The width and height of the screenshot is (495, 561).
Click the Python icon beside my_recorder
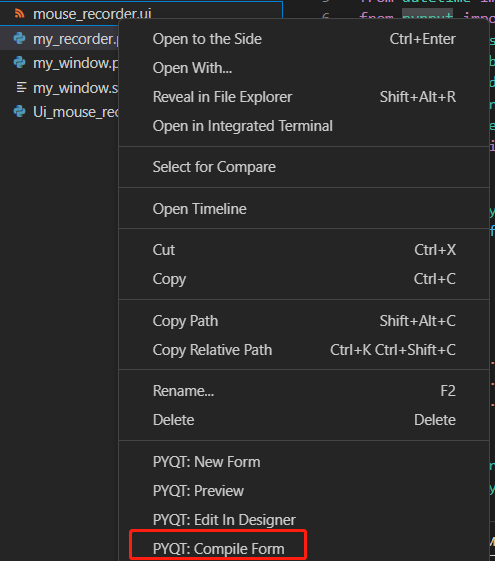(19, 38)
